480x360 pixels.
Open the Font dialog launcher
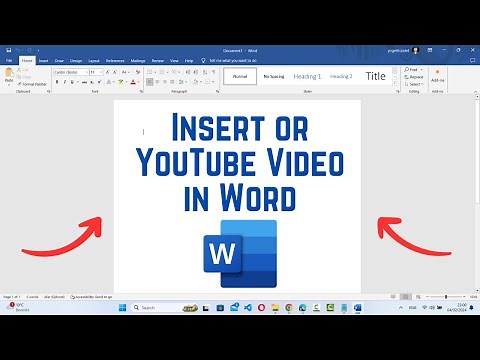tap(141, 91)
